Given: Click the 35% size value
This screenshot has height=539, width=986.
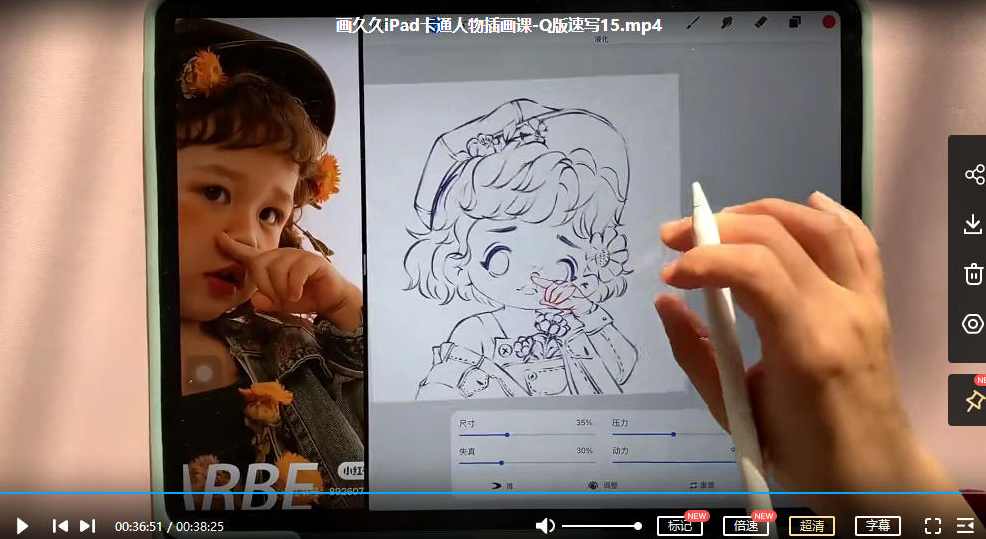Looking at the screenshot, I should click(584, 423).
